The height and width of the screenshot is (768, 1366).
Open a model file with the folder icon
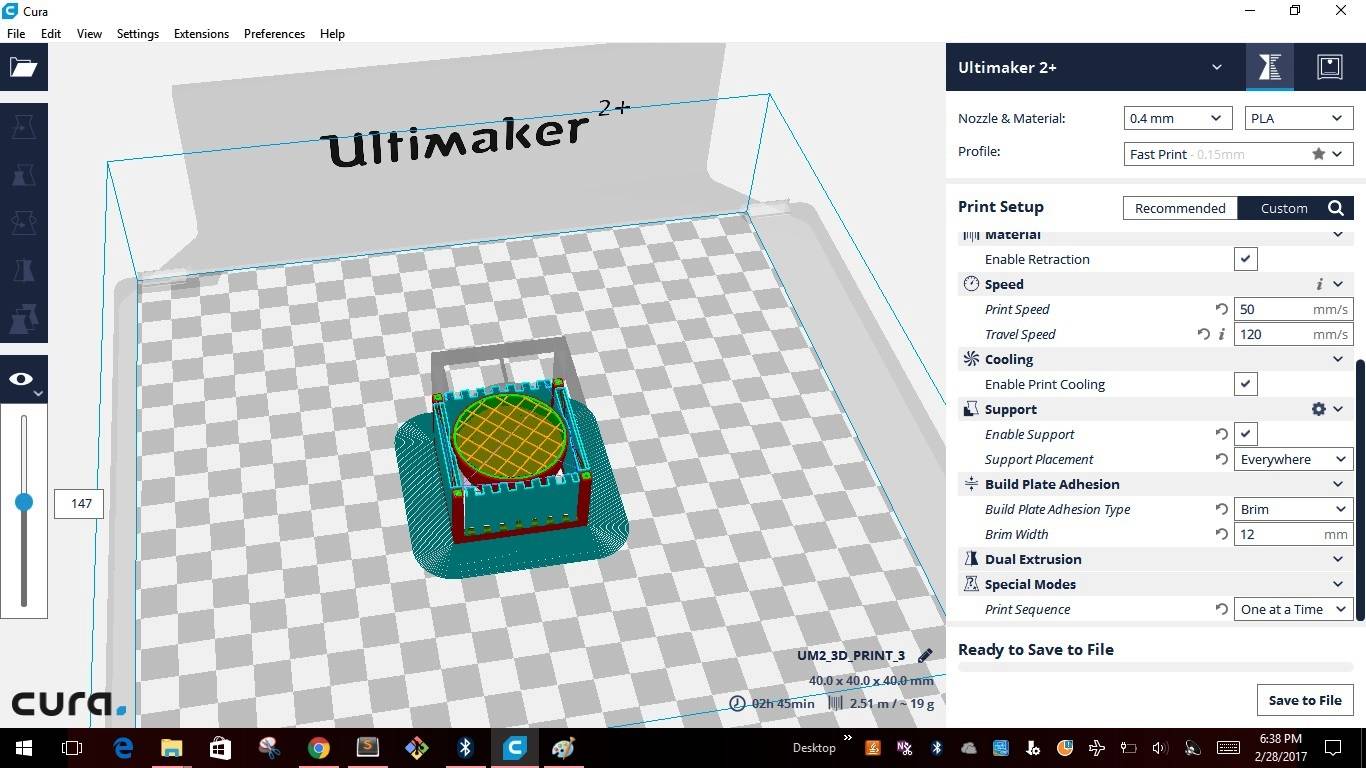[x=23, y=68]
